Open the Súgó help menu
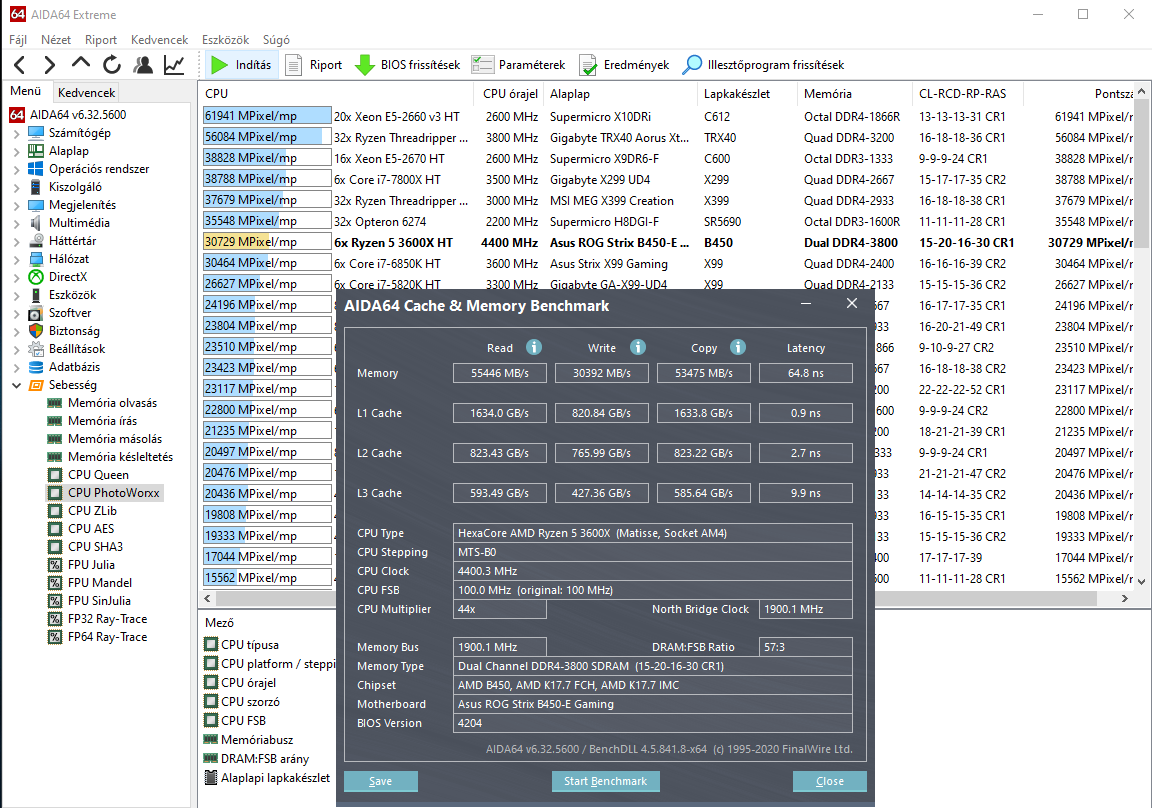The height and width of the screenshot is (808, 1152). (x=276, y=40)
